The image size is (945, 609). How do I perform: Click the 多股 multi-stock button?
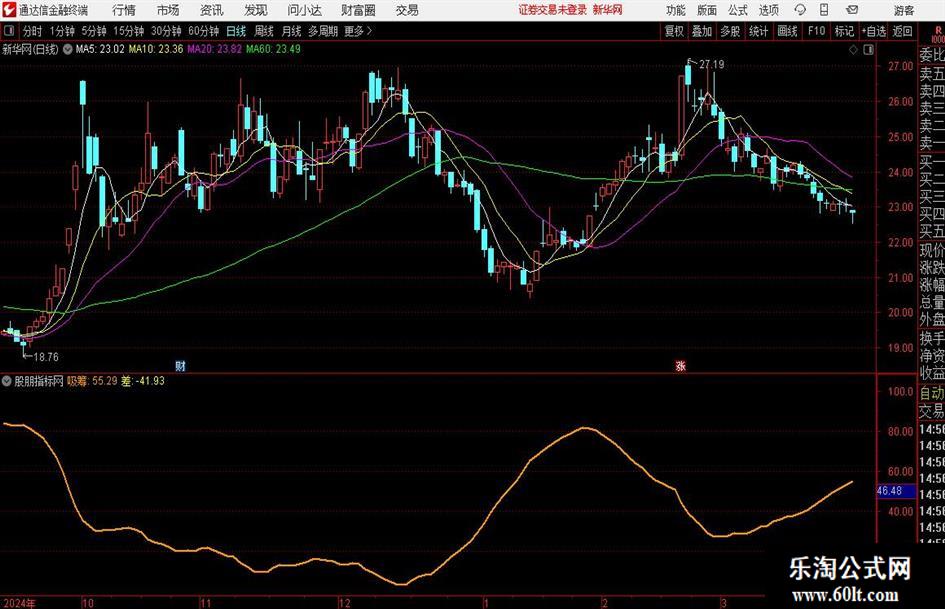coord(730,31)
